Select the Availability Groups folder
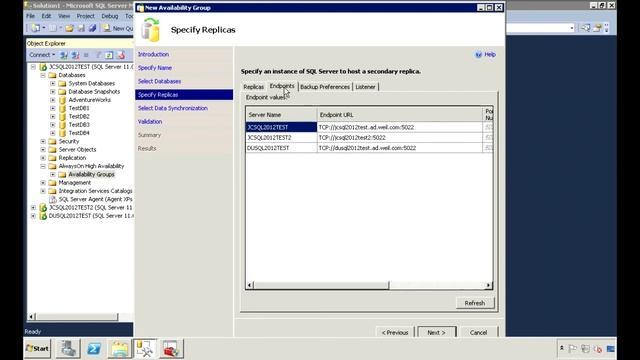The height and width of the screenshot is (360, 640). 91,174
